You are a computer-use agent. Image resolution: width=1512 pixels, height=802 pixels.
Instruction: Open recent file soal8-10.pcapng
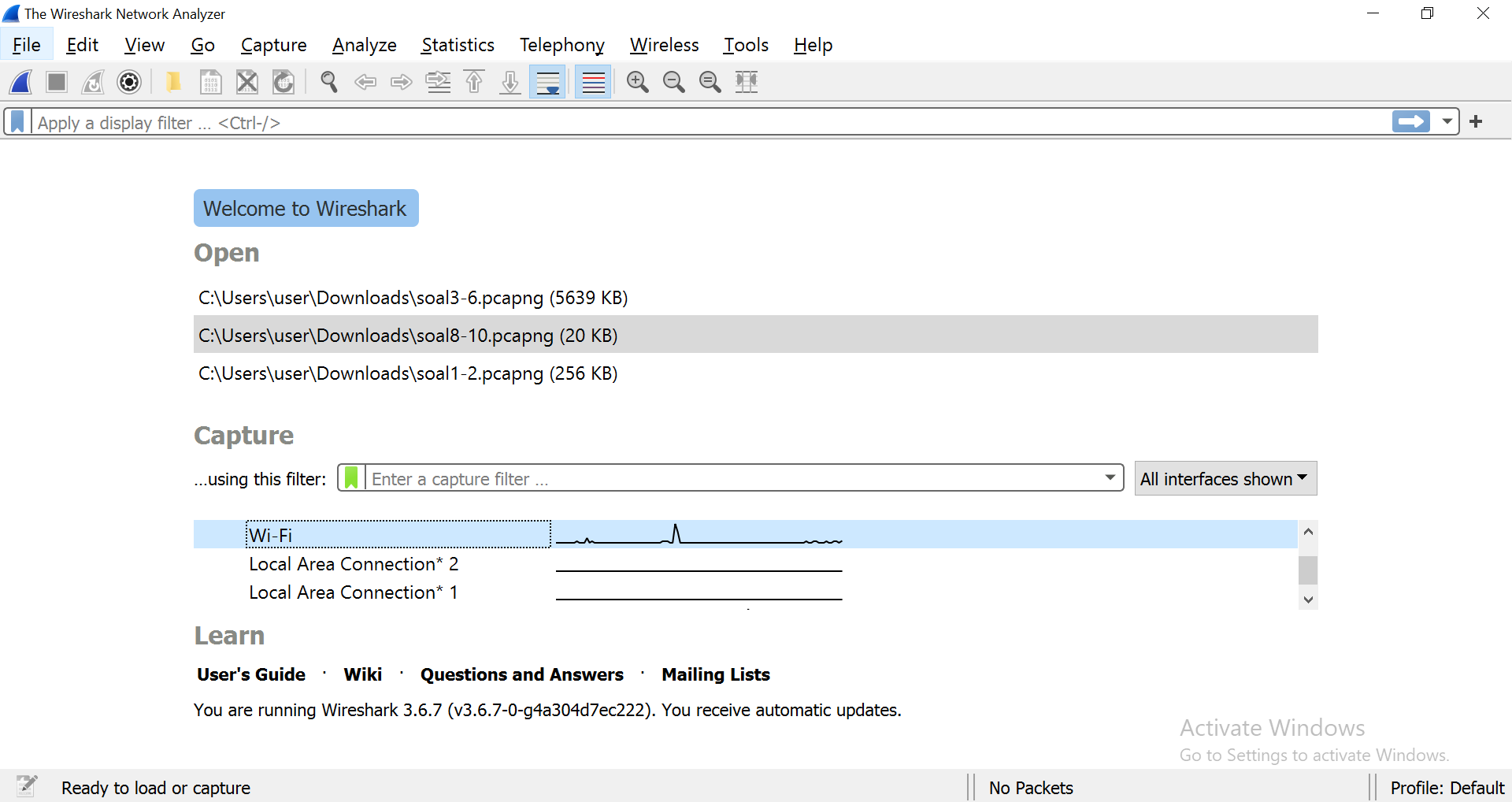tap(755, 335)
